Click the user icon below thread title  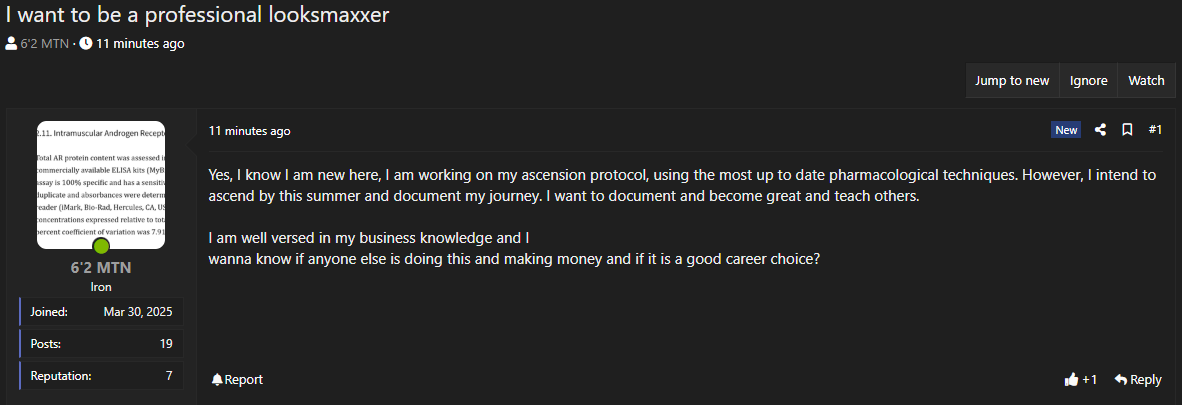click(x=11, y=44)
